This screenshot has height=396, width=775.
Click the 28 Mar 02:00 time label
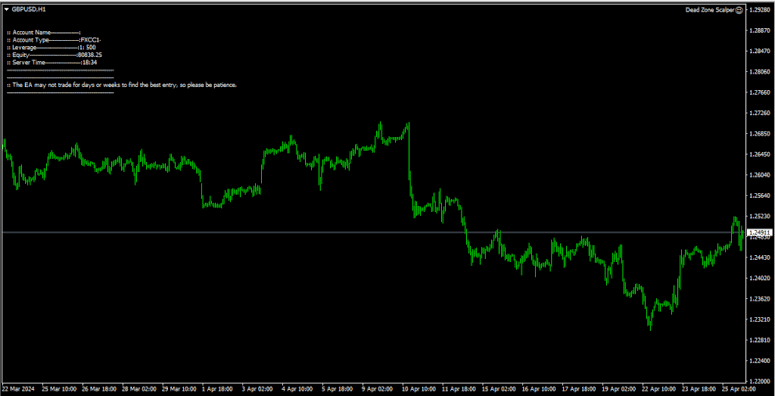click(x=139, y=389)
